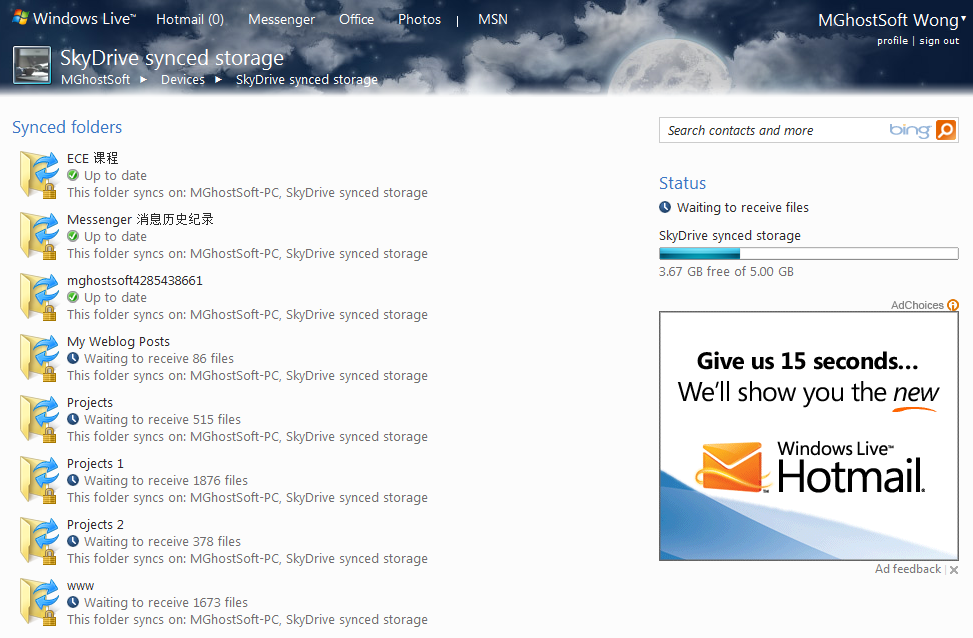Go to Photos in top navigation
Image resolution: width=973 pixels, height=638 pixels.
[x=419, y=19]
